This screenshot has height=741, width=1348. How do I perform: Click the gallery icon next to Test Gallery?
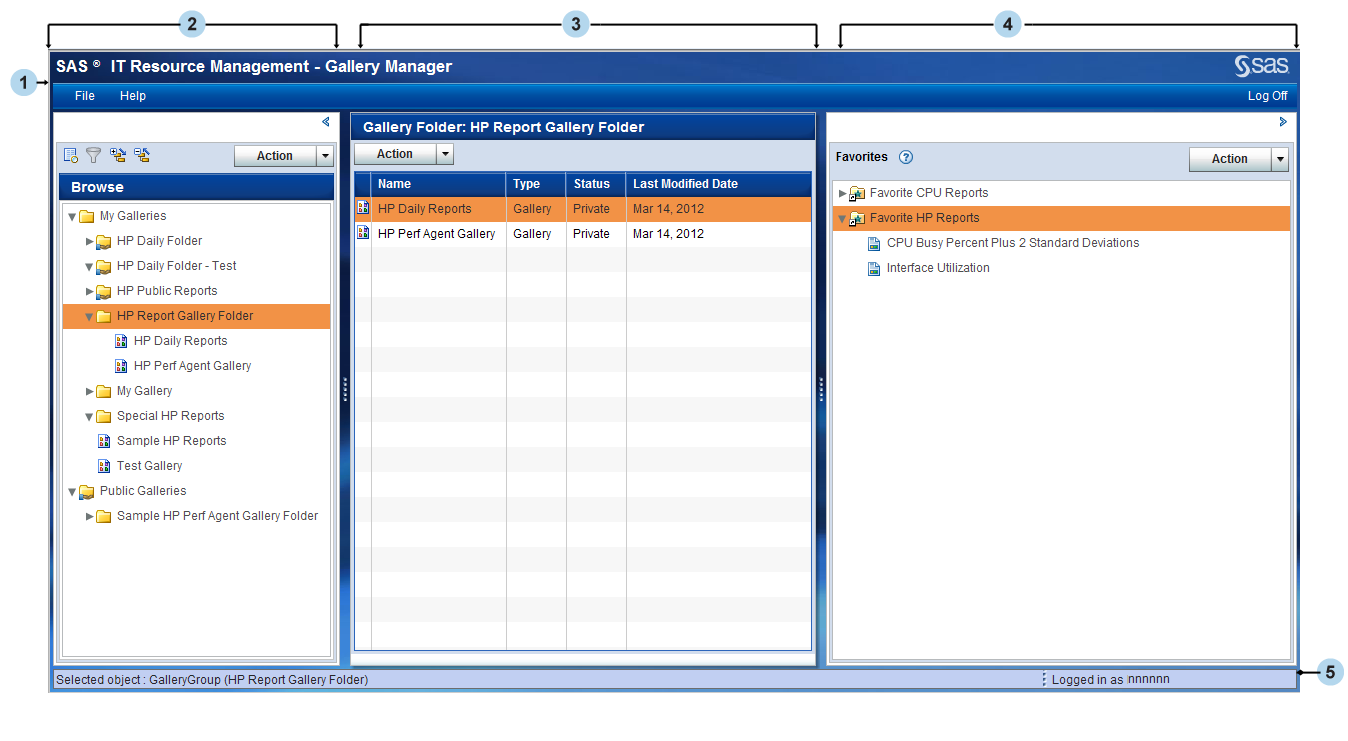pos(104,465)
